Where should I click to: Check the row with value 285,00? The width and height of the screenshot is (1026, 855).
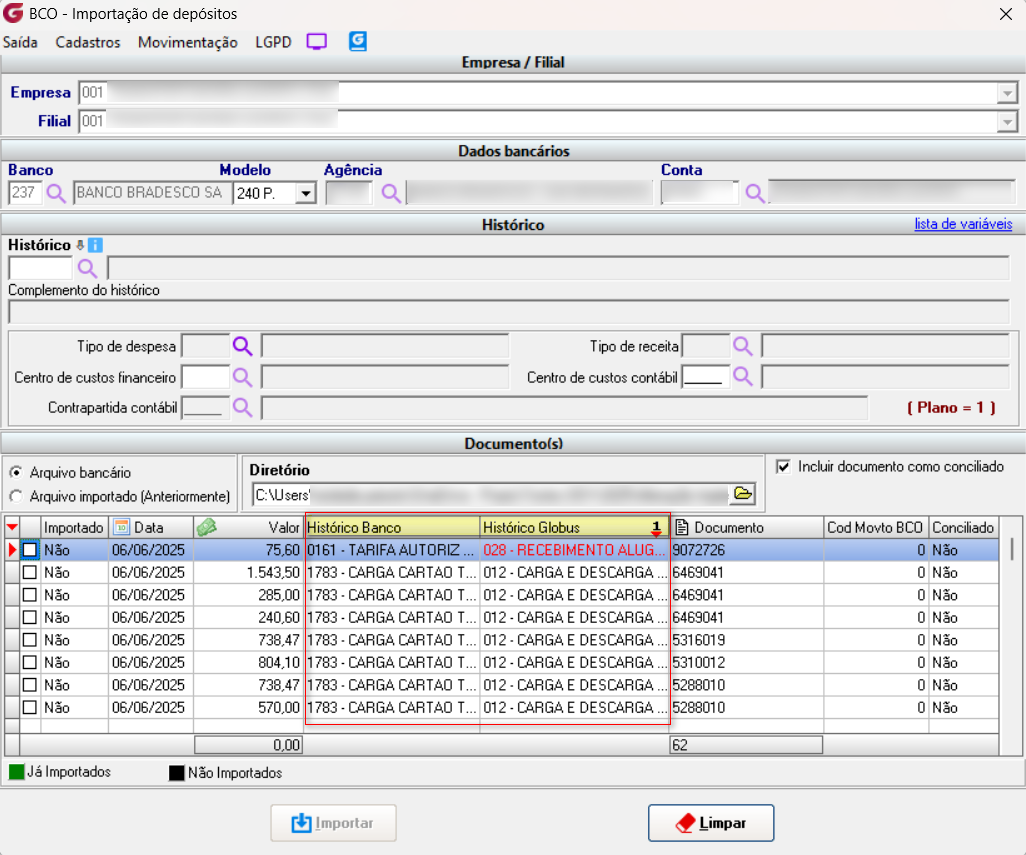(x=29, y=595)
